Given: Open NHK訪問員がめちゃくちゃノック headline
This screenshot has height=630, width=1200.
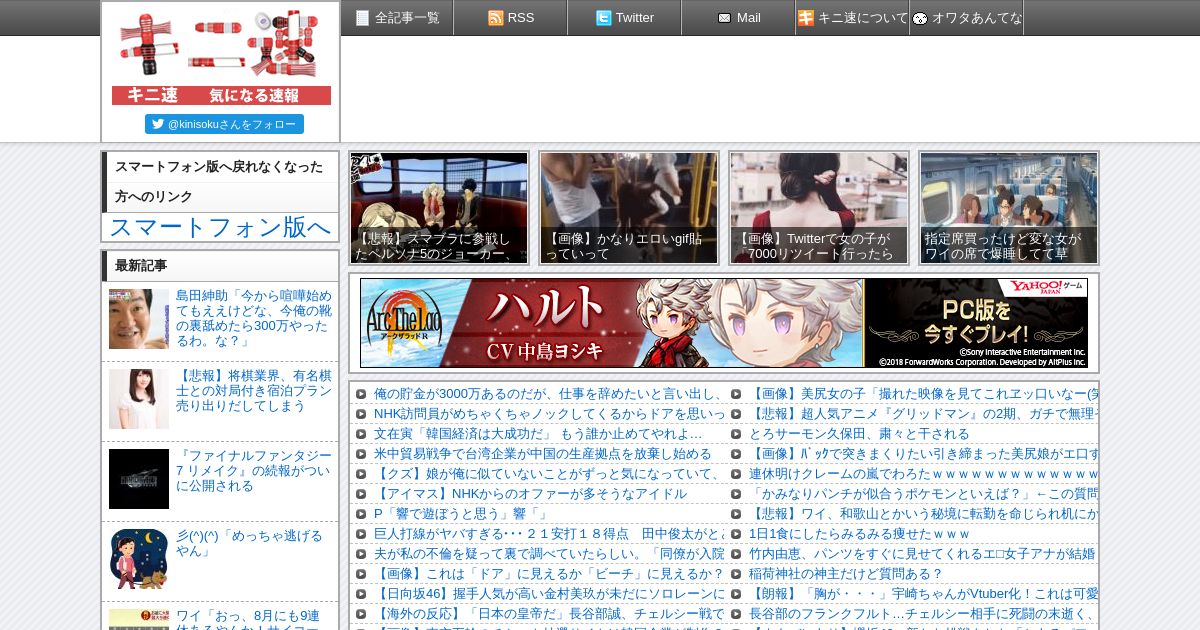Looking at the screenshot, I should click(549, 414).
